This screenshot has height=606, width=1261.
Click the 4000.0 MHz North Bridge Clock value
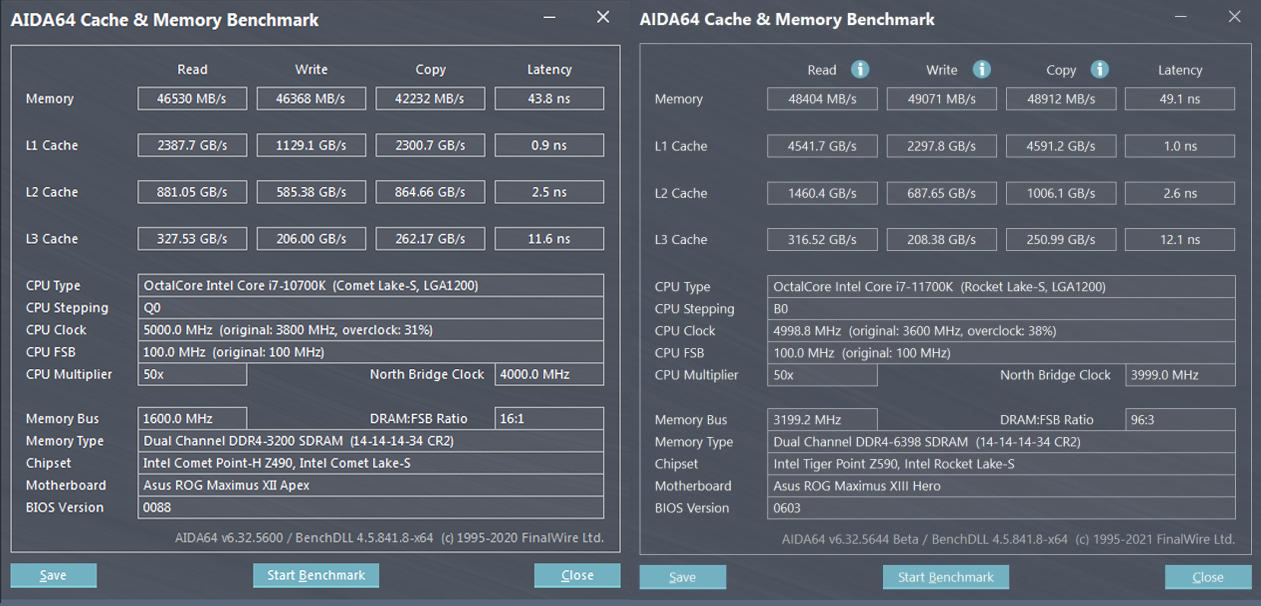pos(549,374)
